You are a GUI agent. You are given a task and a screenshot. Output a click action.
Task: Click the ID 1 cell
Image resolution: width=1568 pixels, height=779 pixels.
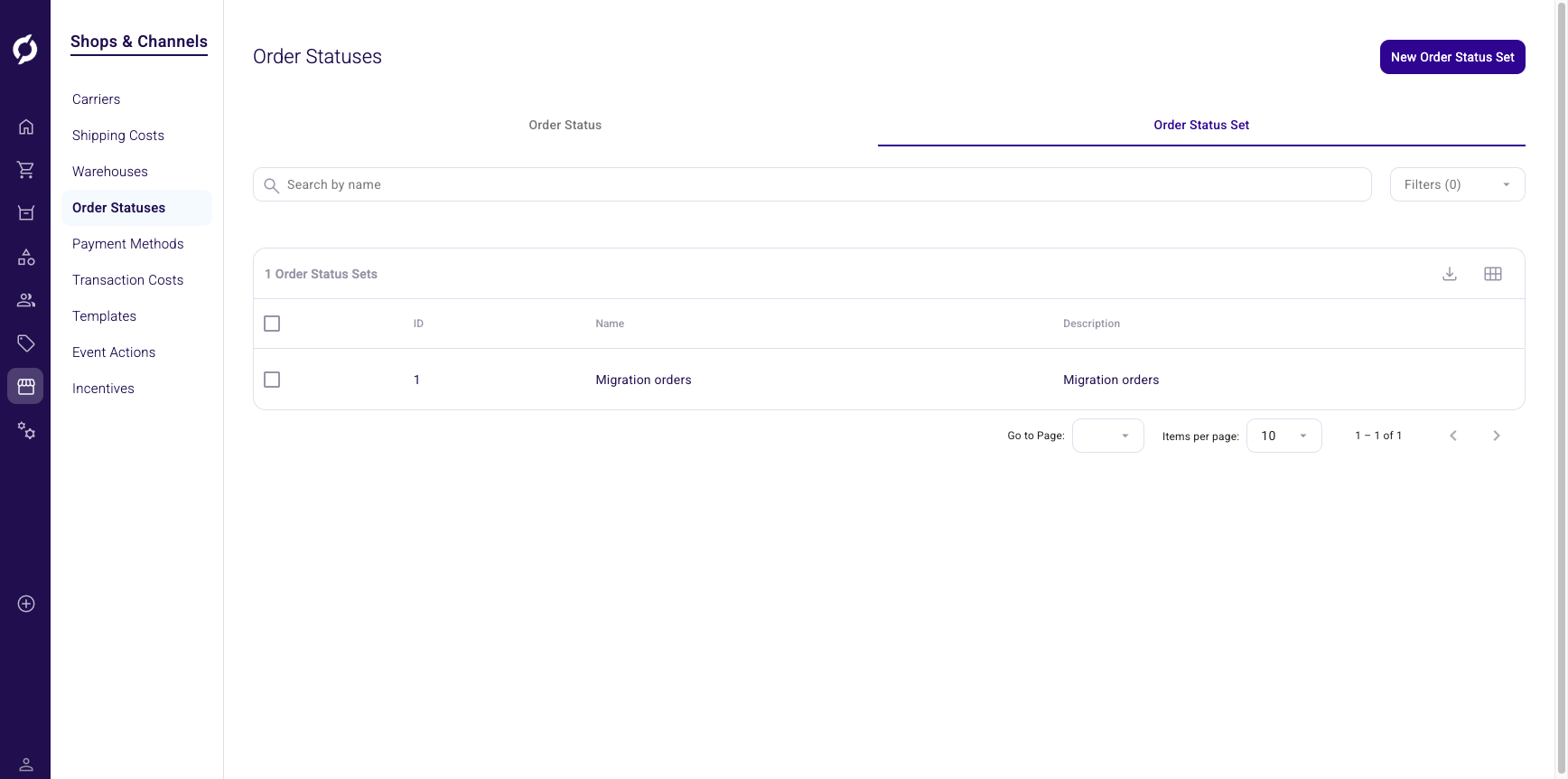[416, 380]
